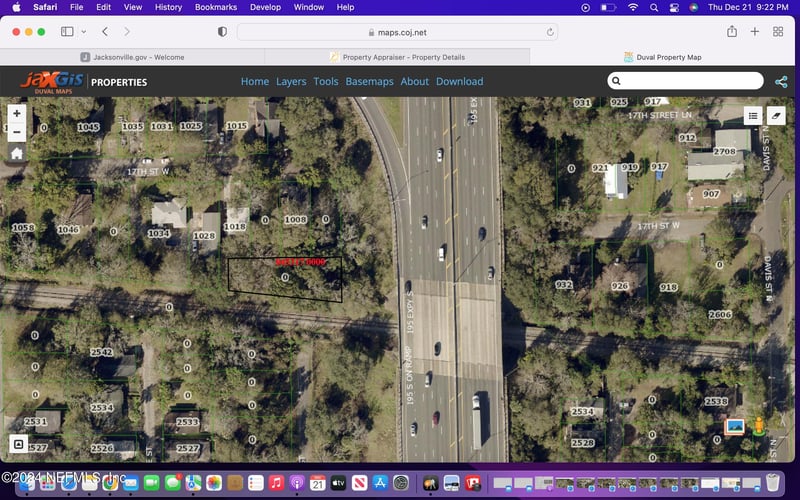Click the share icon beside search
This screenshot has width=800, height=500.
pyautogui.click(x=780, y=81)
